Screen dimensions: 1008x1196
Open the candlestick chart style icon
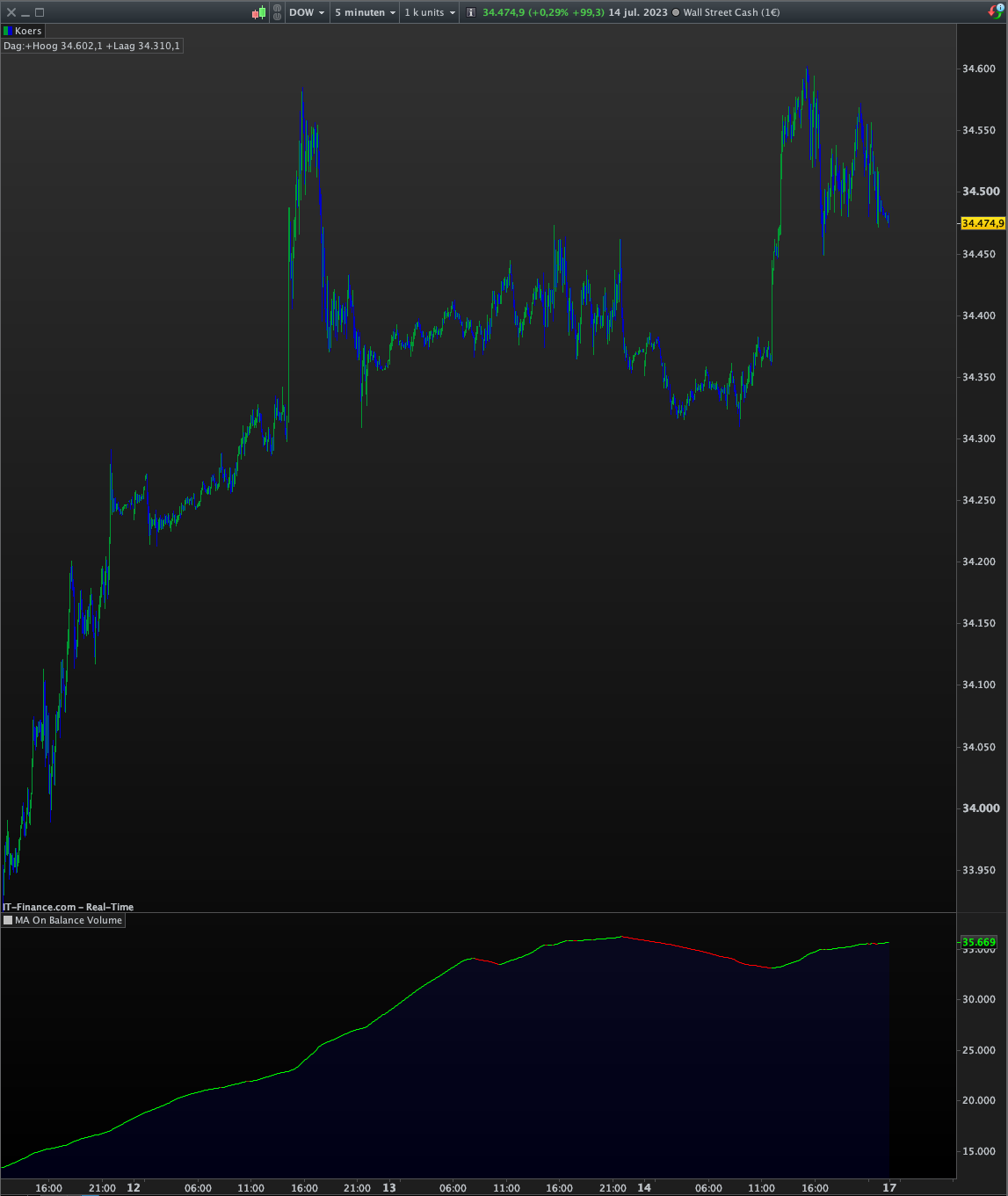tap(258, 12)
